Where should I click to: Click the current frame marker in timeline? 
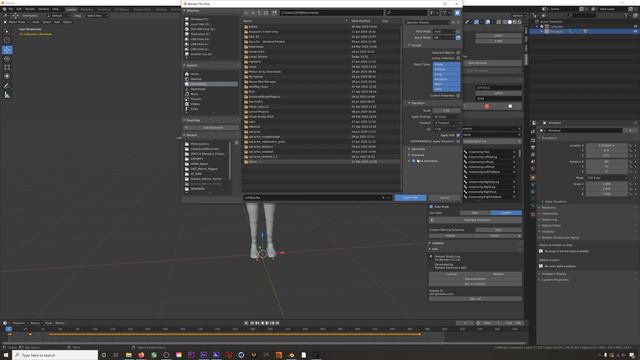click(x=8, y=329)
